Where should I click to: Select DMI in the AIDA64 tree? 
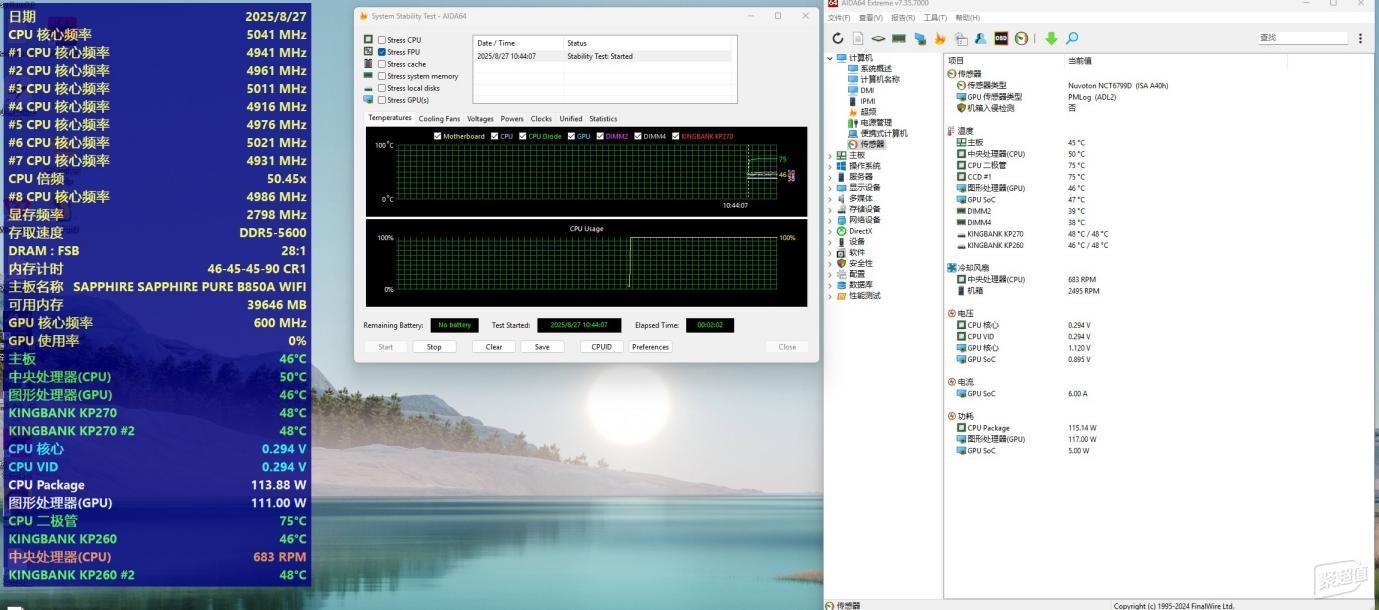point(860,90)
